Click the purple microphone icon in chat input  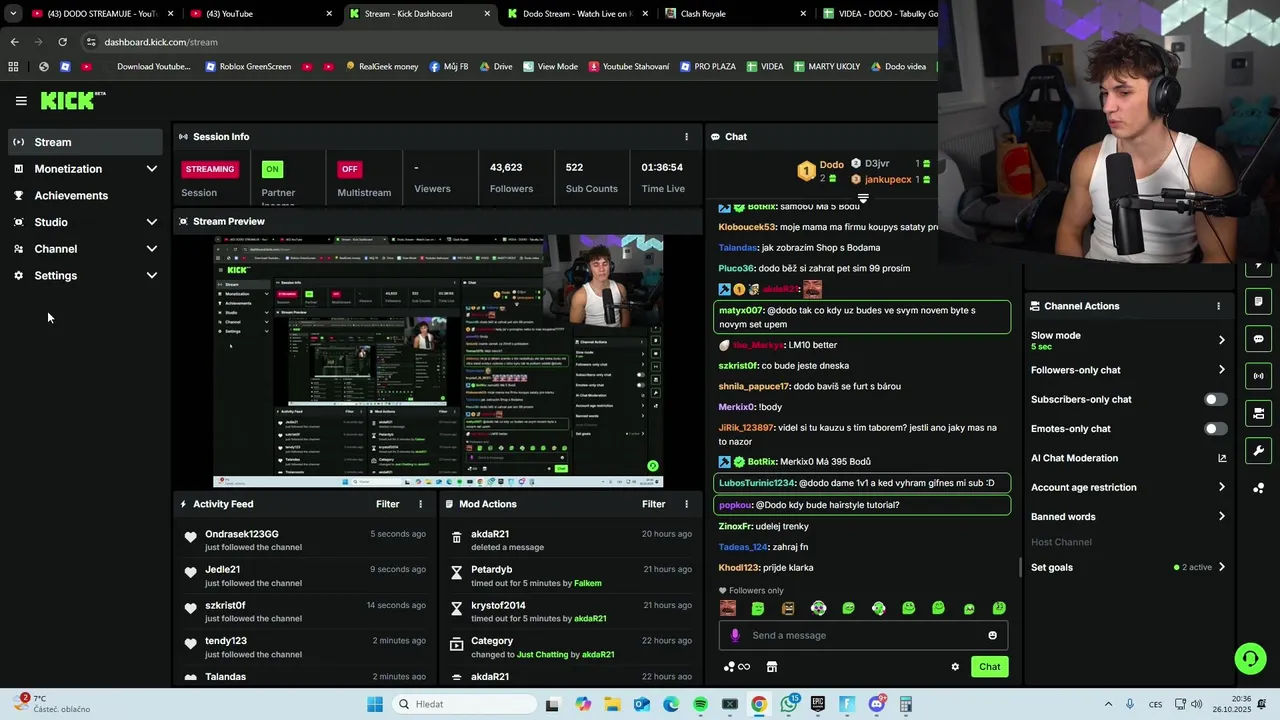[735, 636]
